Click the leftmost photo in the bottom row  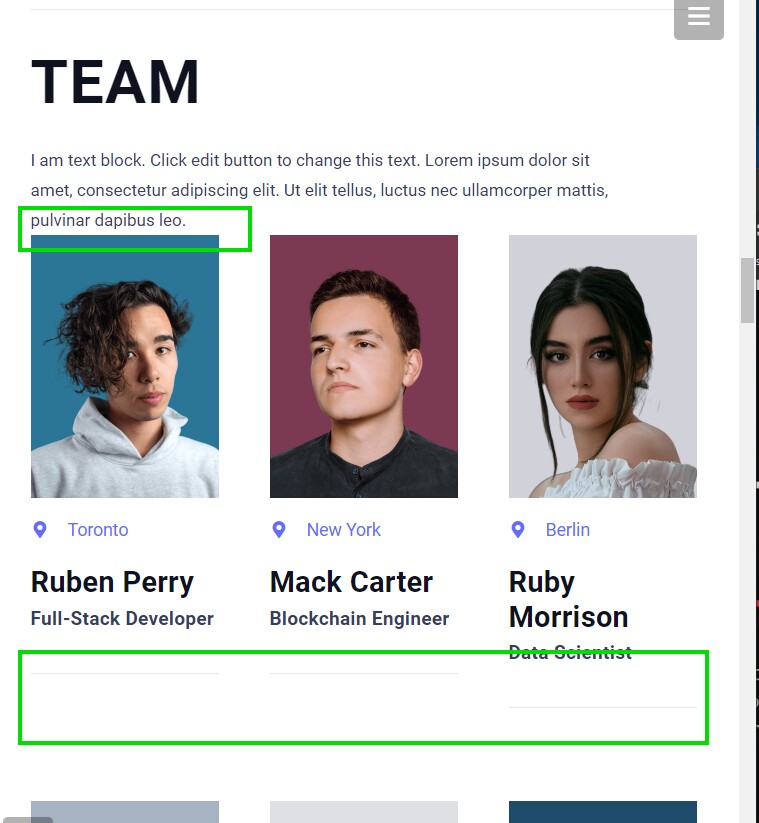124,812
